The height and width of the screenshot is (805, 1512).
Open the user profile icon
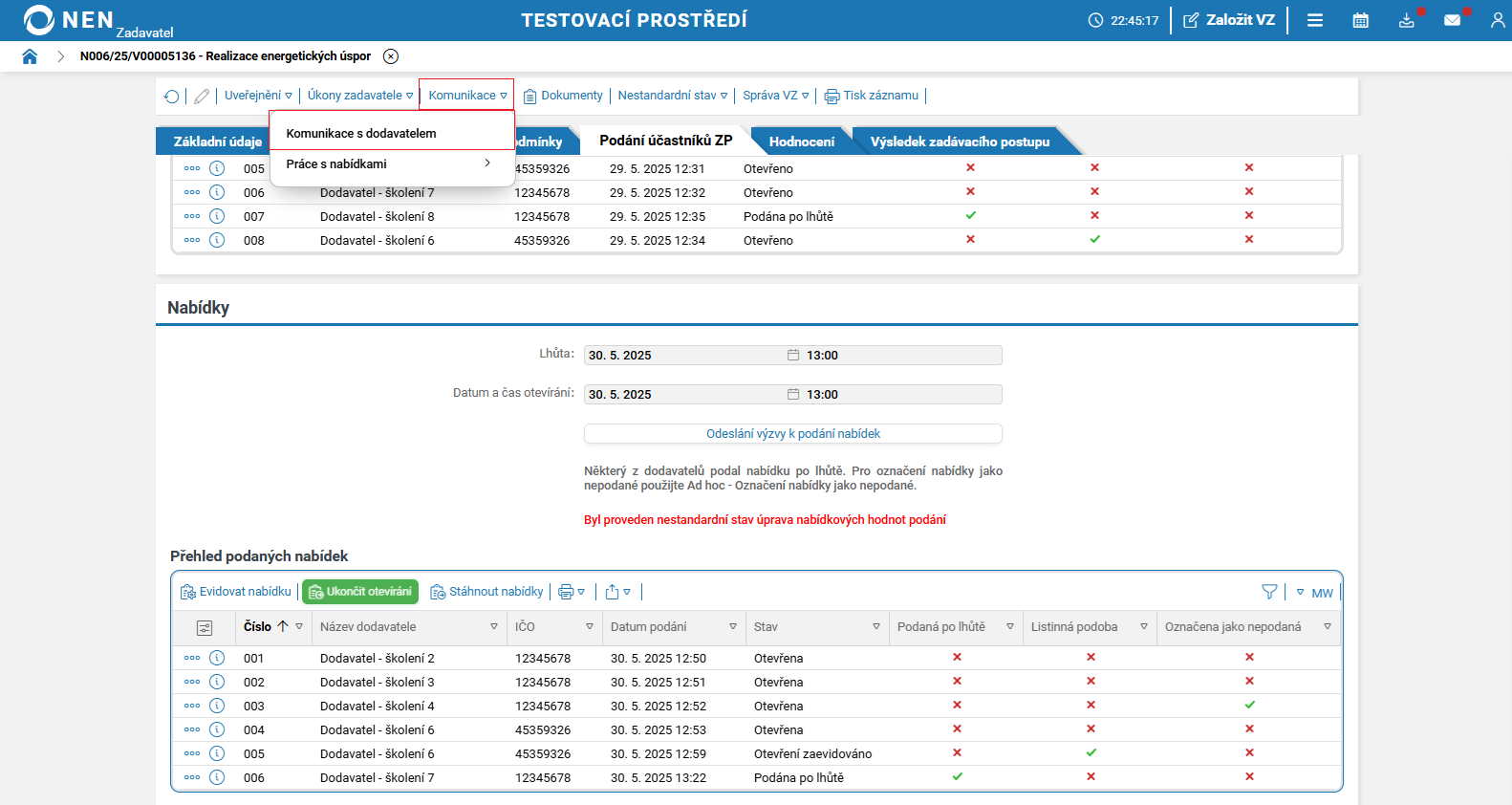(1497, 20)
